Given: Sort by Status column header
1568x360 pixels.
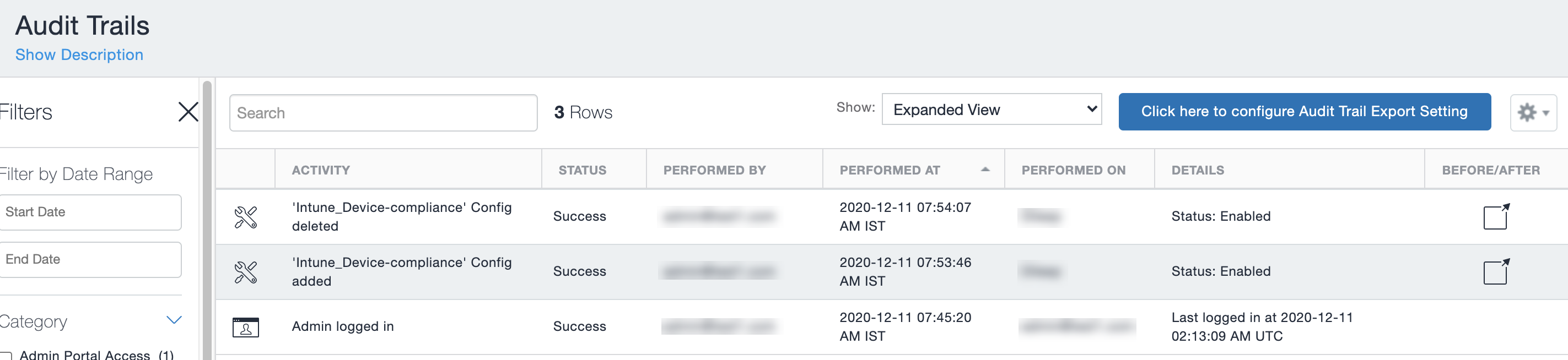Looking at the screenshot, I should (582, 170).
